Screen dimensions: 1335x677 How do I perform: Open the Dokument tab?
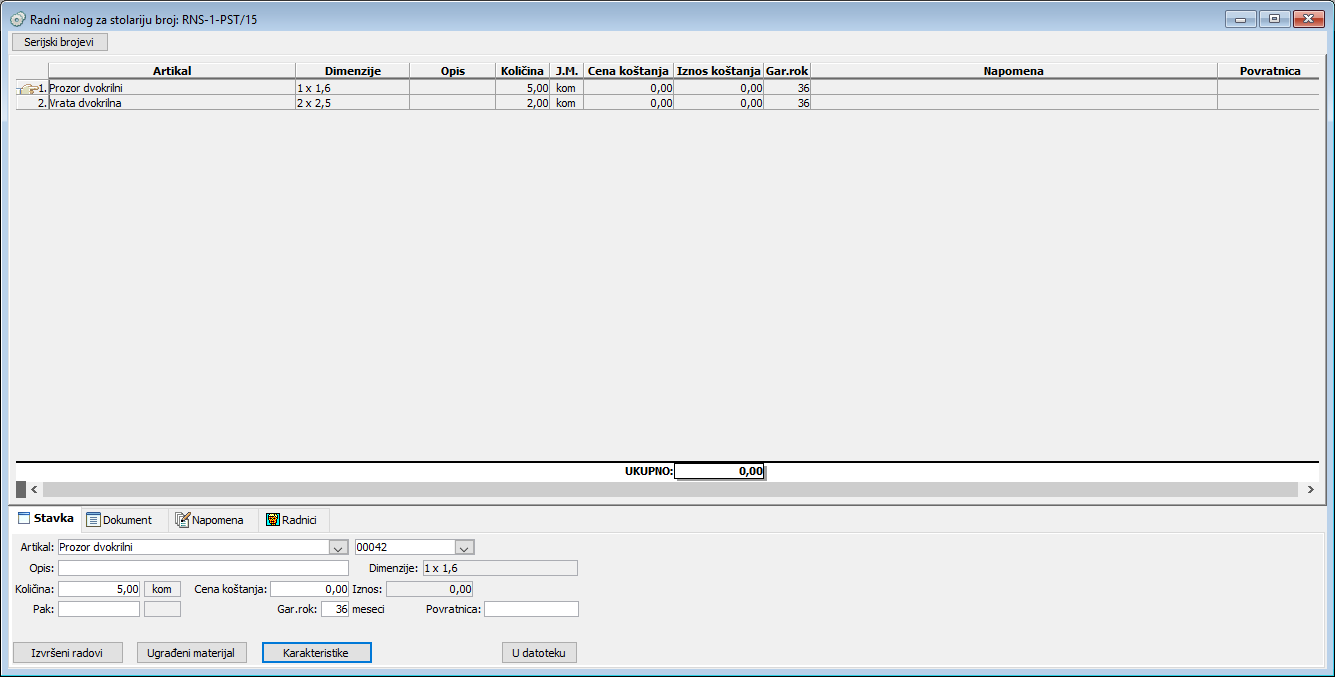click(x=119, y=520)
